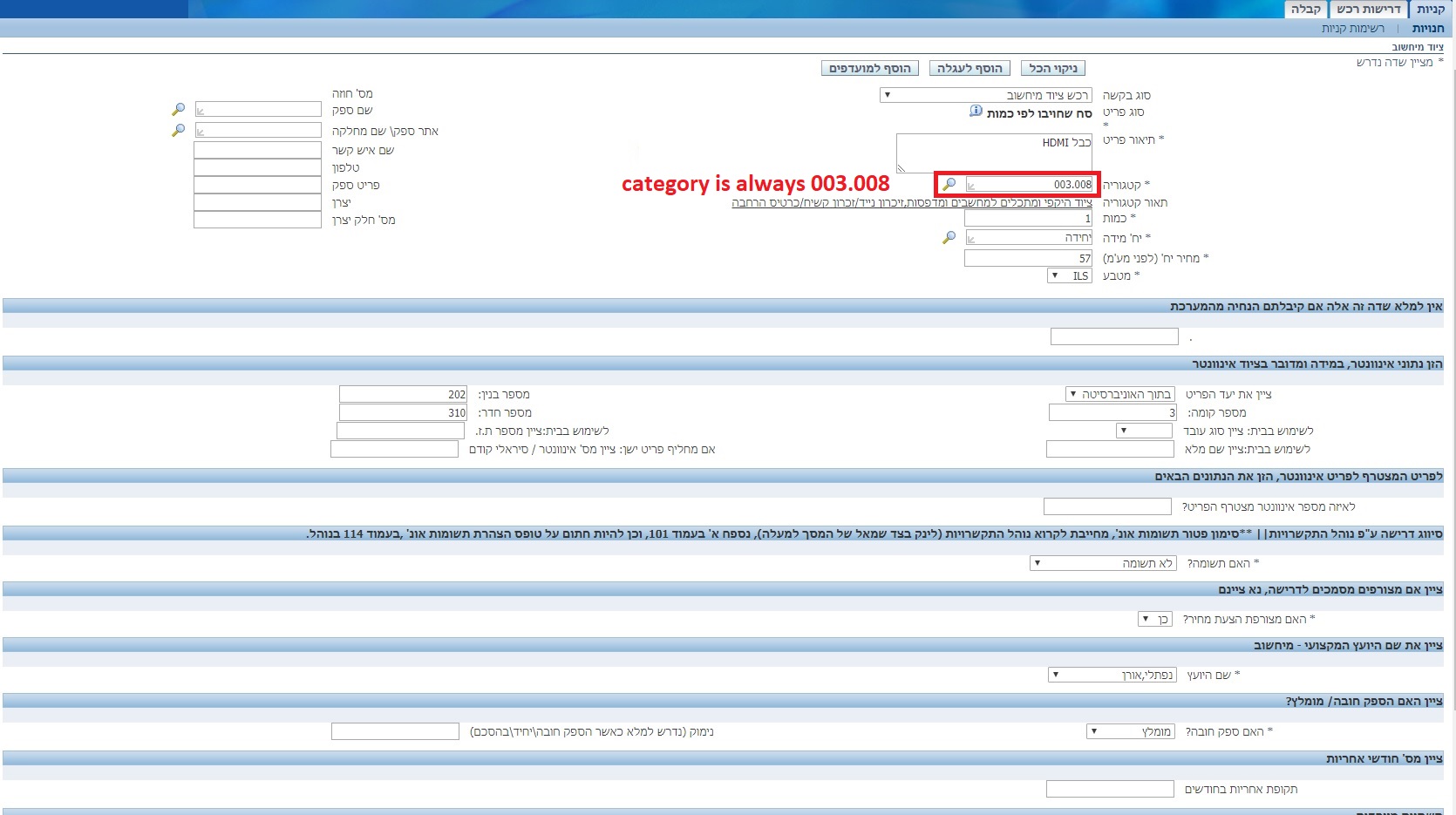Open the advisor name (שם היועץ) dropdown
Viewport: 1456px width, 815px height.
[x=1055, y=675]
